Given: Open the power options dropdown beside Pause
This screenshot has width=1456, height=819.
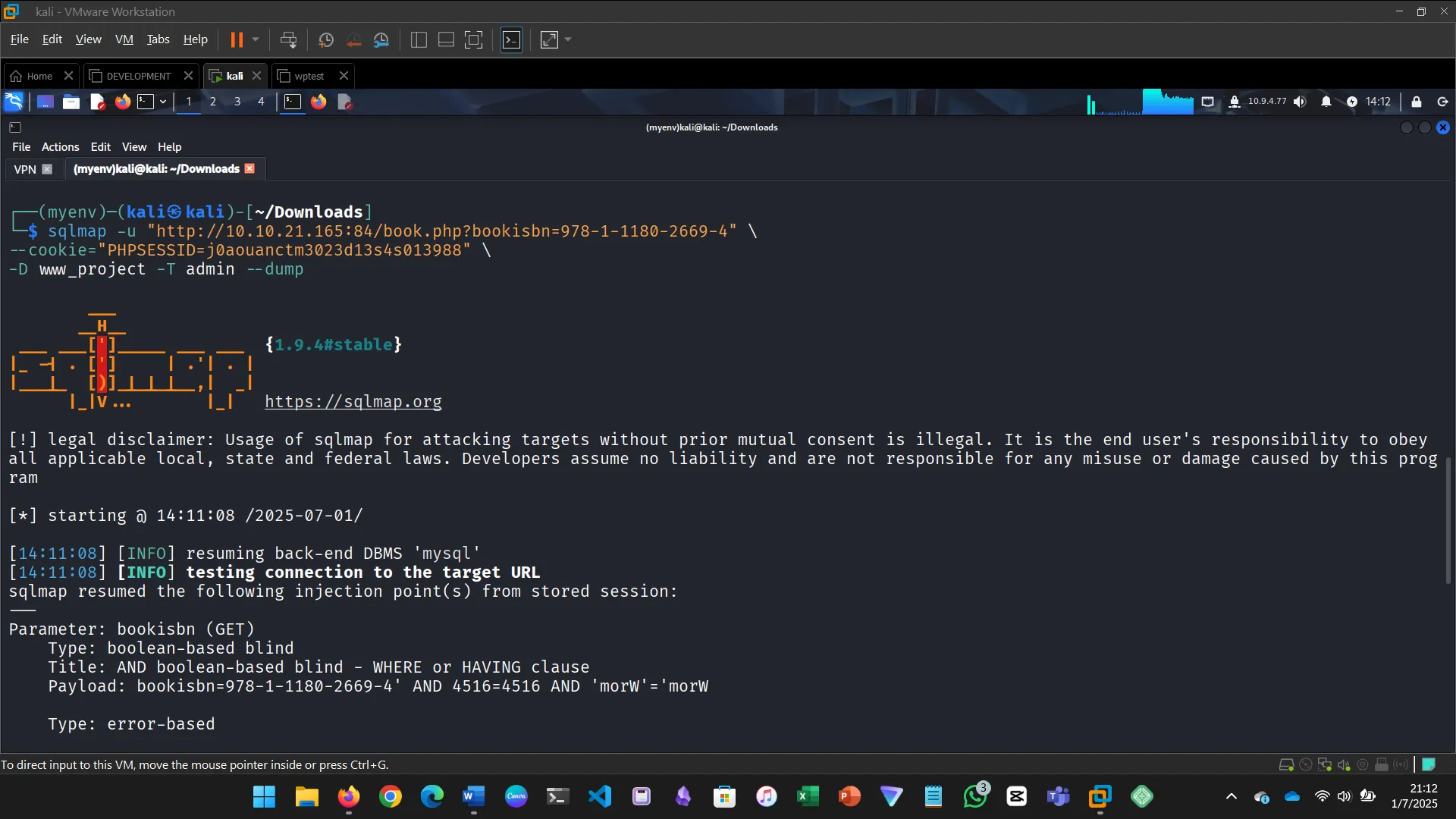Looking at the screenshot, I should 256,39.
